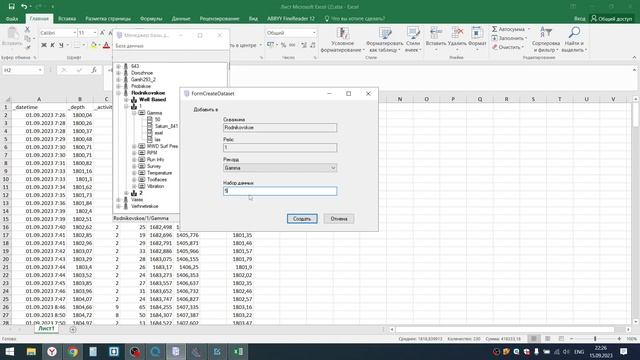Select the Saturn_841 dataset in tree
The width and height of the screenshot is (640, 360).
coord(166,126)
